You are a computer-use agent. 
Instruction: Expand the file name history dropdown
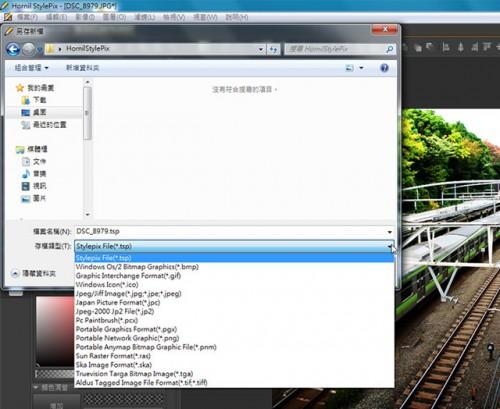coord(390,231)
